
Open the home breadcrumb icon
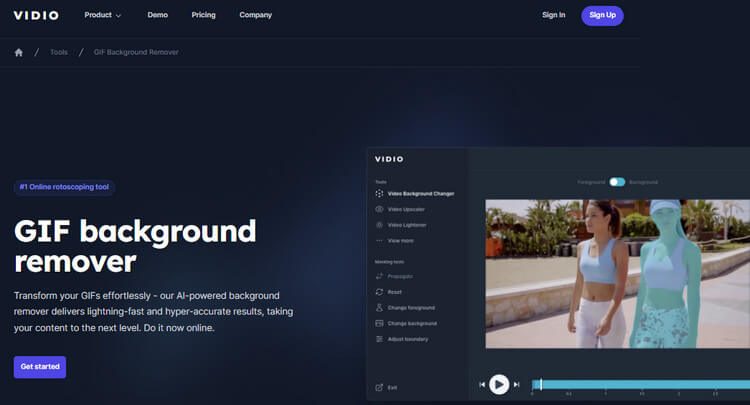(x=19, y=52)
